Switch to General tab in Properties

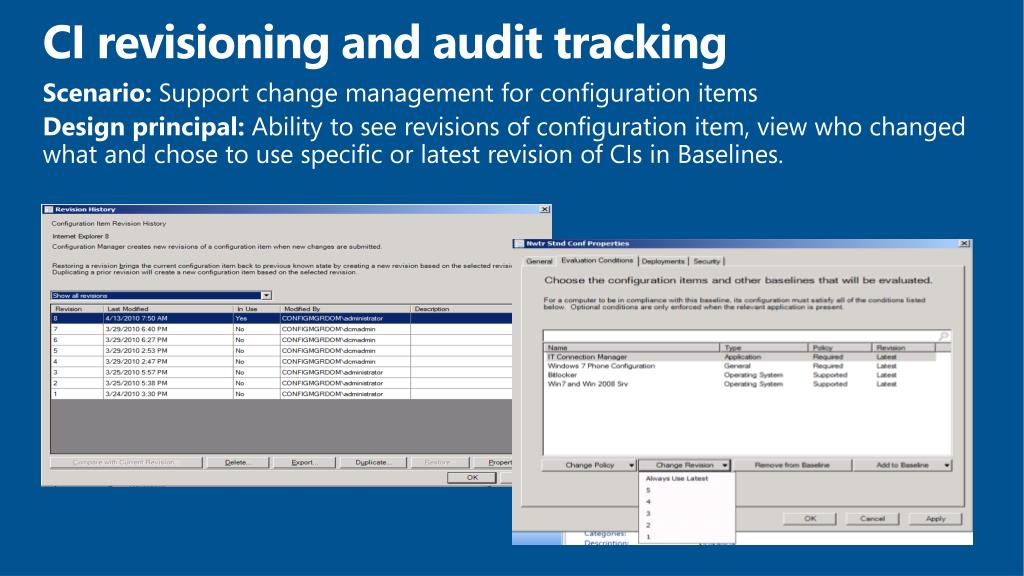pyautogui.click(x=539, y=261)
